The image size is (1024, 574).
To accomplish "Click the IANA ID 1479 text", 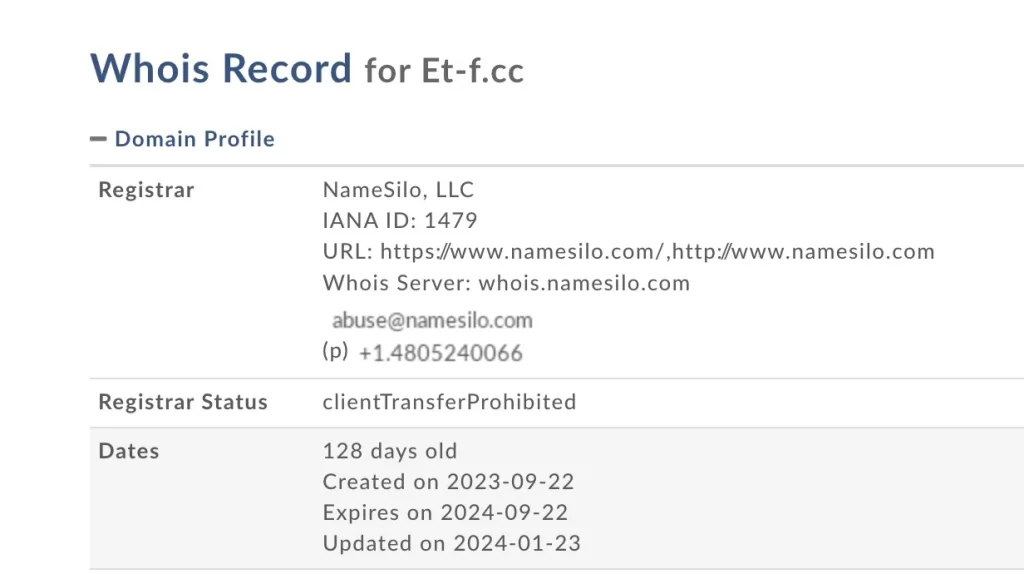I will [400, 220].
